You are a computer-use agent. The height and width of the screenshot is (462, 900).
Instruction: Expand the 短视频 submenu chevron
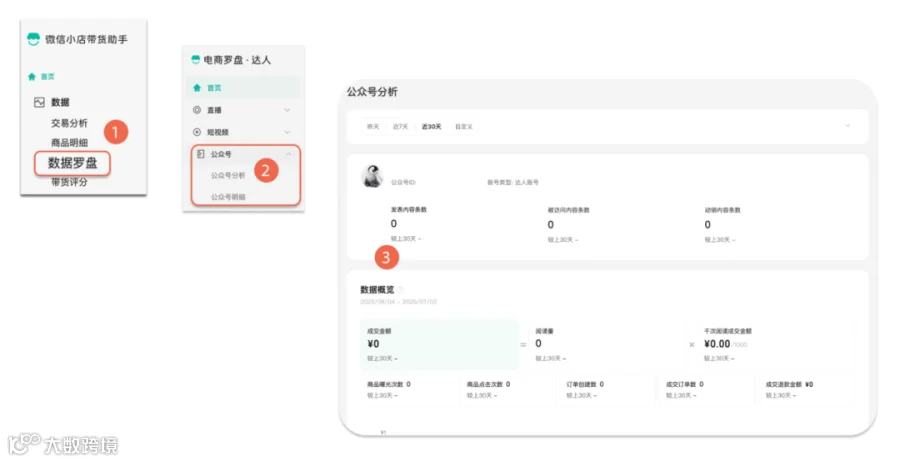(287, 132)
